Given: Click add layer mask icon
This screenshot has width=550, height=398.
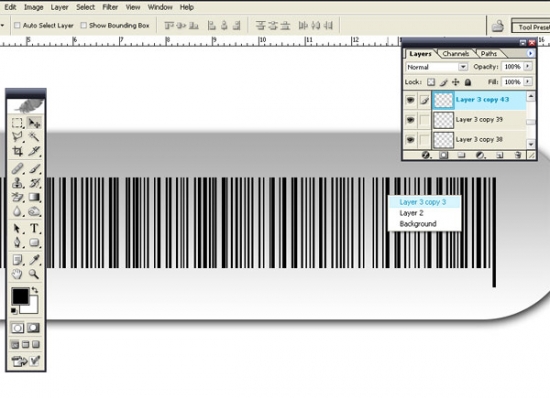Looking at the screenshot, I should pos(444,155).
